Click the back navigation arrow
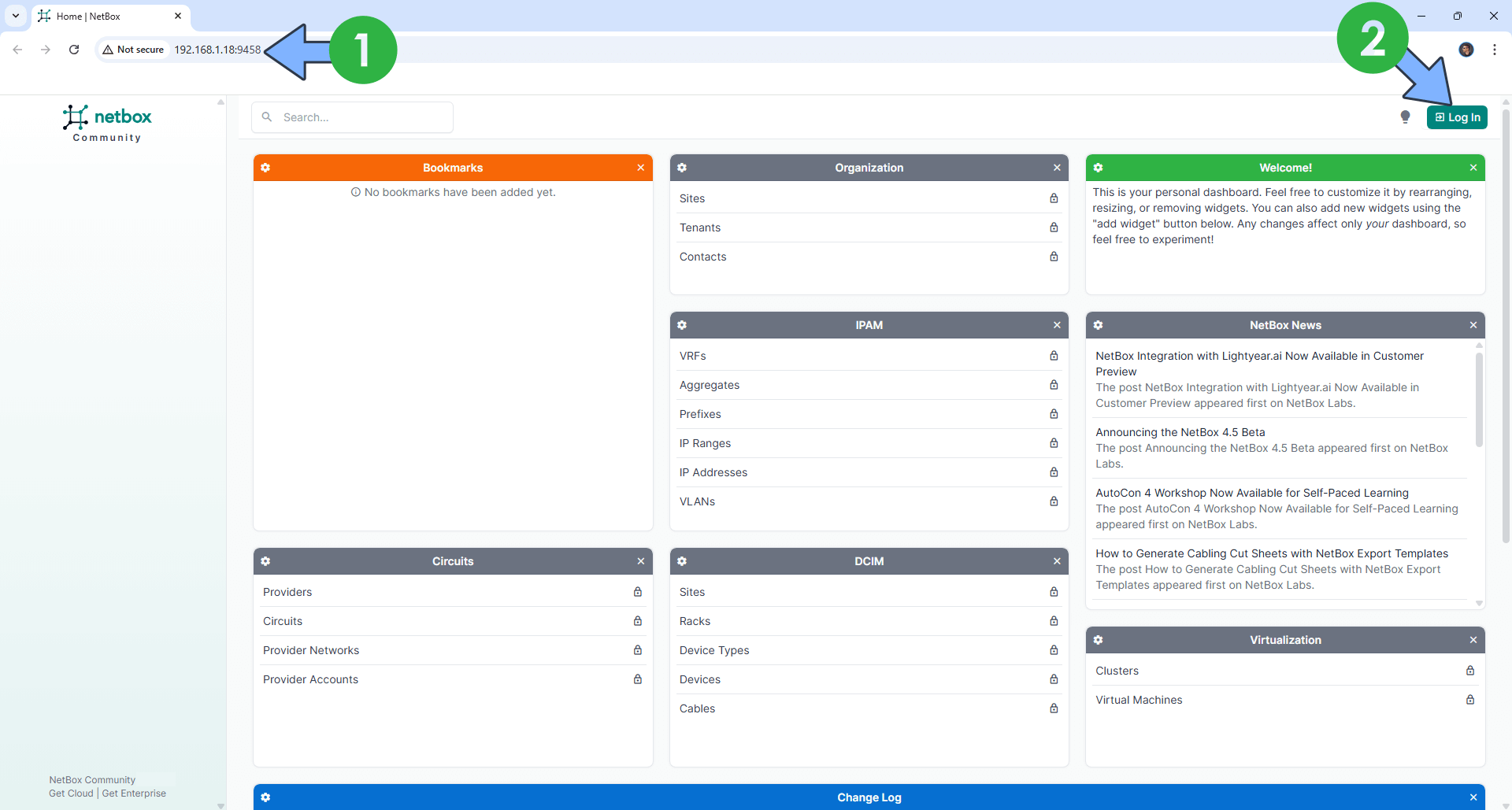Screen dimensions: 1512x810 click(17, 49)
